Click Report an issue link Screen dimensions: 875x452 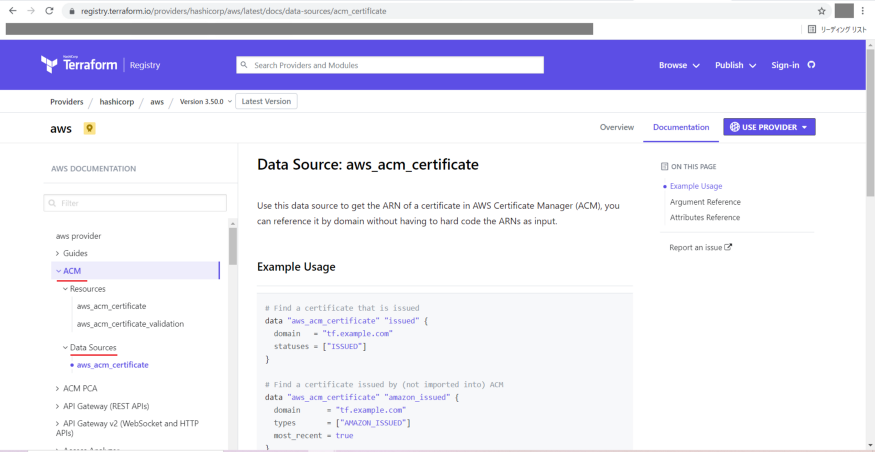click(x=700, y=247)
